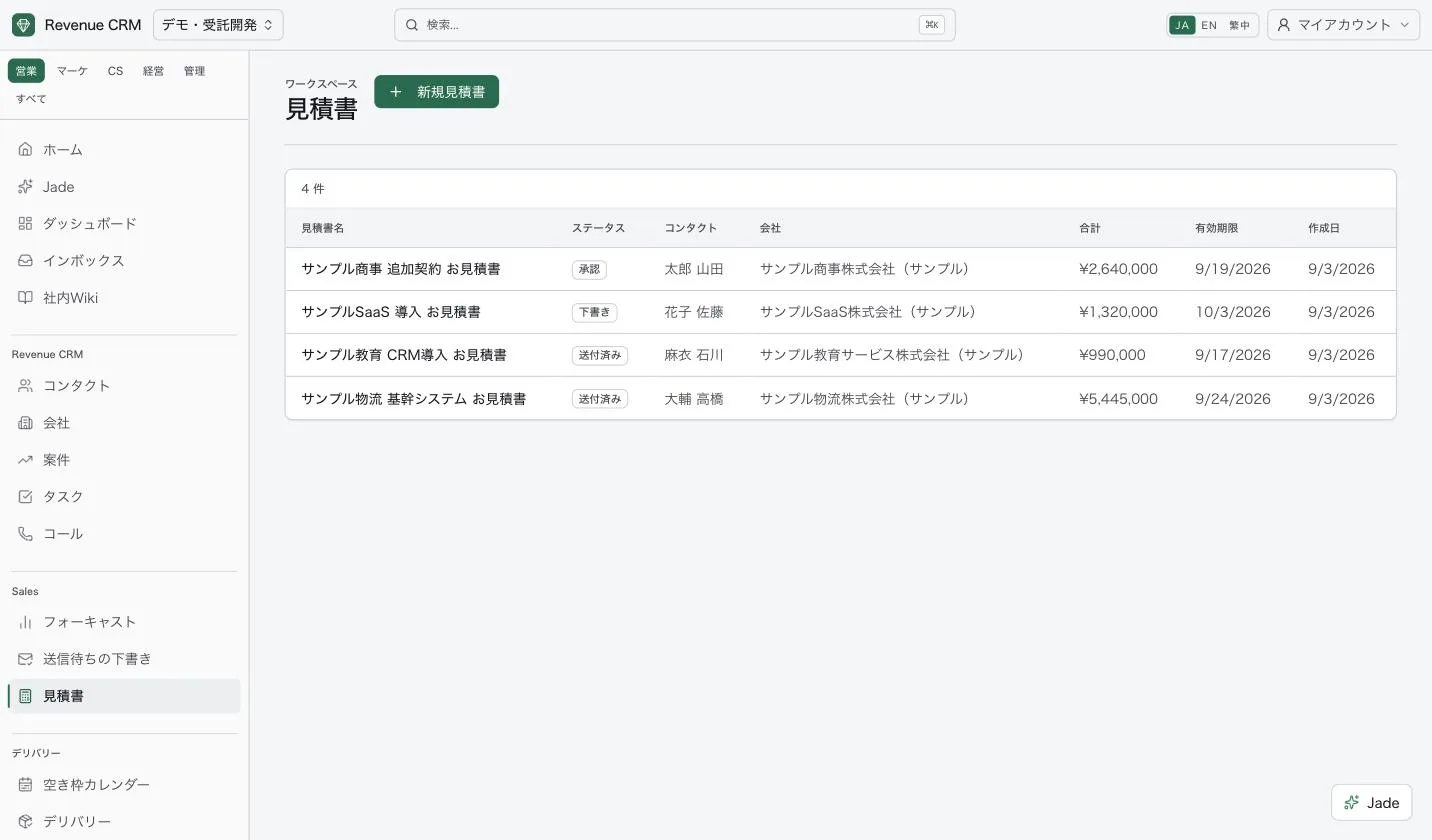Click company サンプル物流株式会社（サンプル）

868,399
